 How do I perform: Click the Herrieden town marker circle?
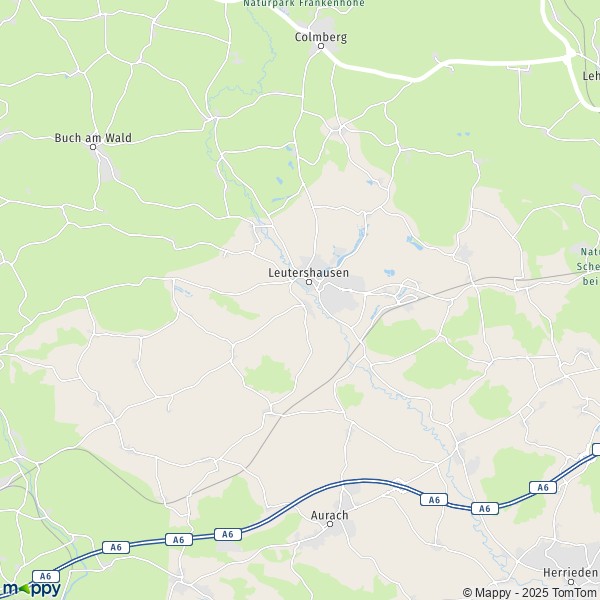tap(571, 582)
